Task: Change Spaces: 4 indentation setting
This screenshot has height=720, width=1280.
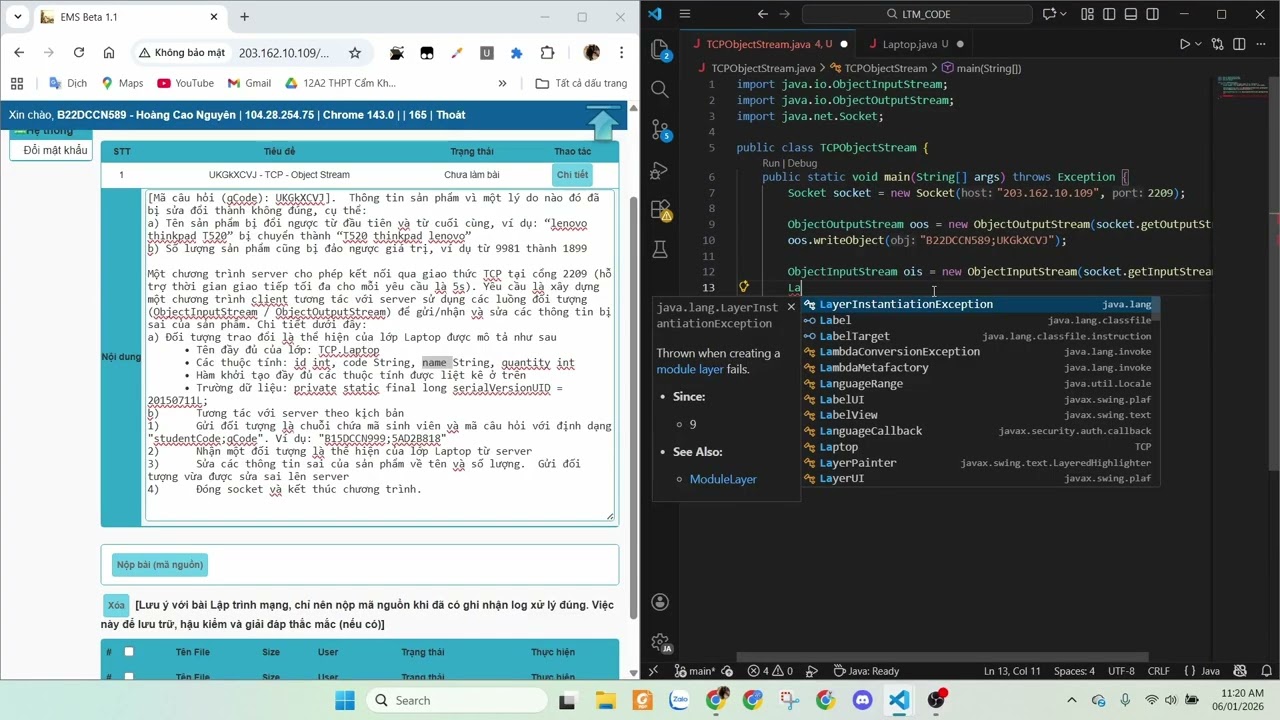Action: click(x=1074, y=671)
